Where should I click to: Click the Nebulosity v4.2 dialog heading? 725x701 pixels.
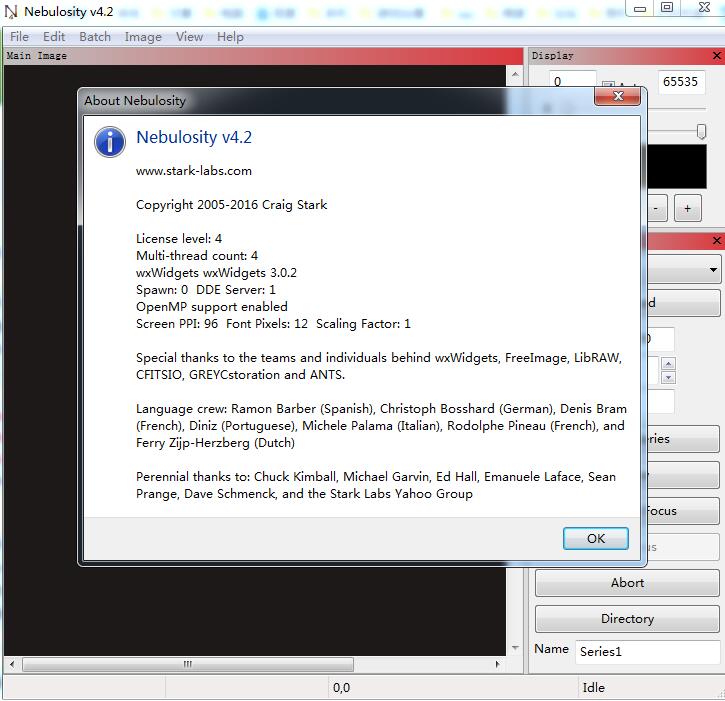coord(194,137)
